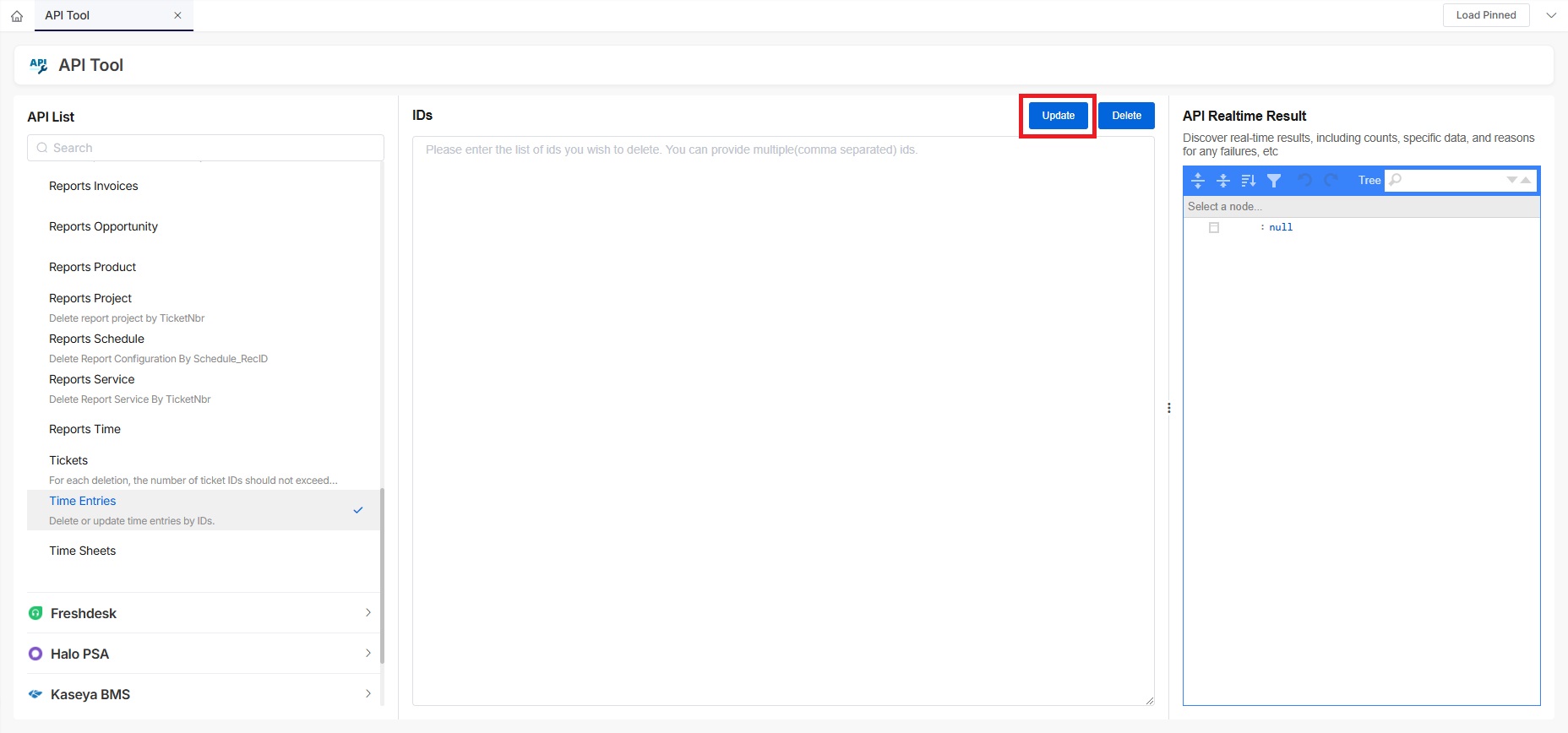Open the null node's action menu icon
Image resolution: width=1568 pixels, height=733 pixels.
pos(1214,228)
